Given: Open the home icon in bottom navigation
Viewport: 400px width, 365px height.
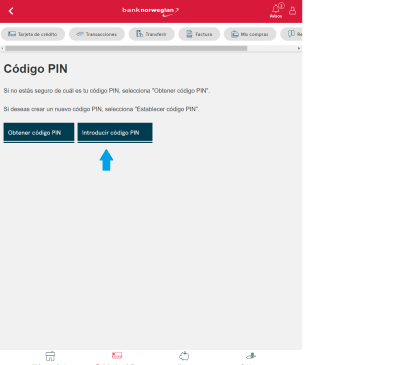Looking at the screenshot, I should tap(50, 356).
